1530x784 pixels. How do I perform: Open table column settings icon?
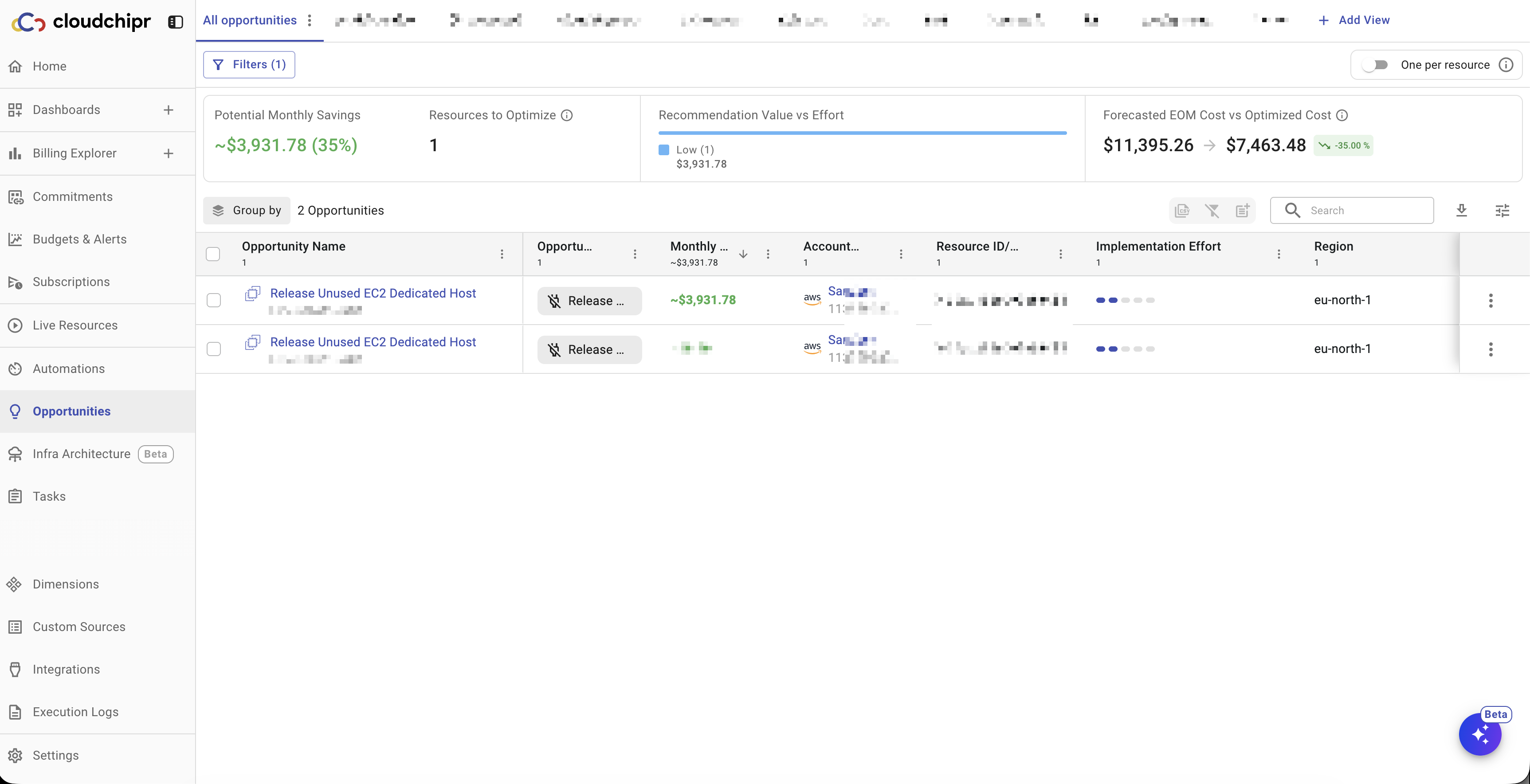pyautogui.click(x=1502, y=210)
